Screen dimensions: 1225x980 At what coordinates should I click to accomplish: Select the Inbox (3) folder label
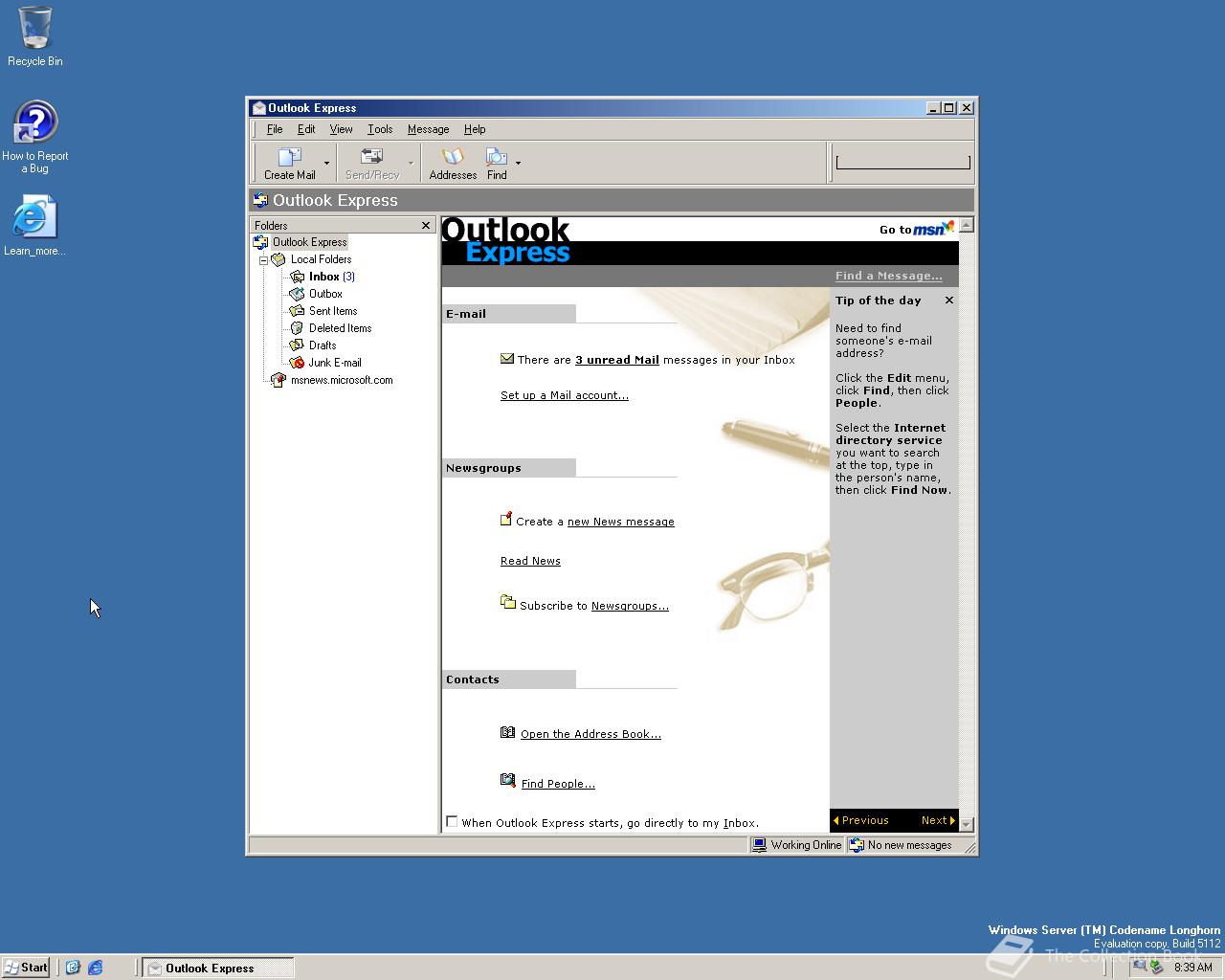tap(331, 277)
